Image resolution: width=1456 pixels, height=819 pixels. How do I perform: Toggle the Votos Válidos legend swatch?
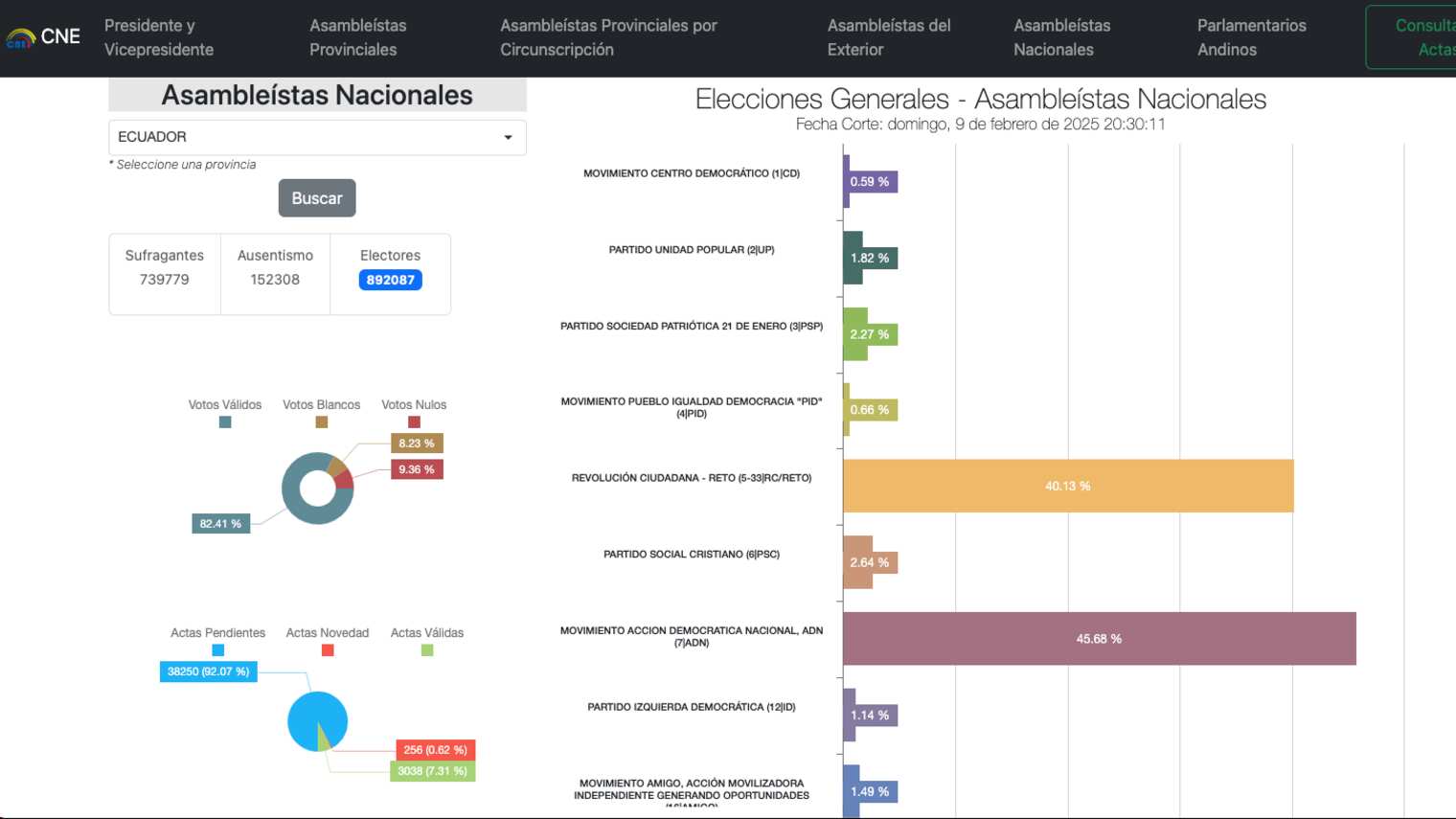point(225,421)
